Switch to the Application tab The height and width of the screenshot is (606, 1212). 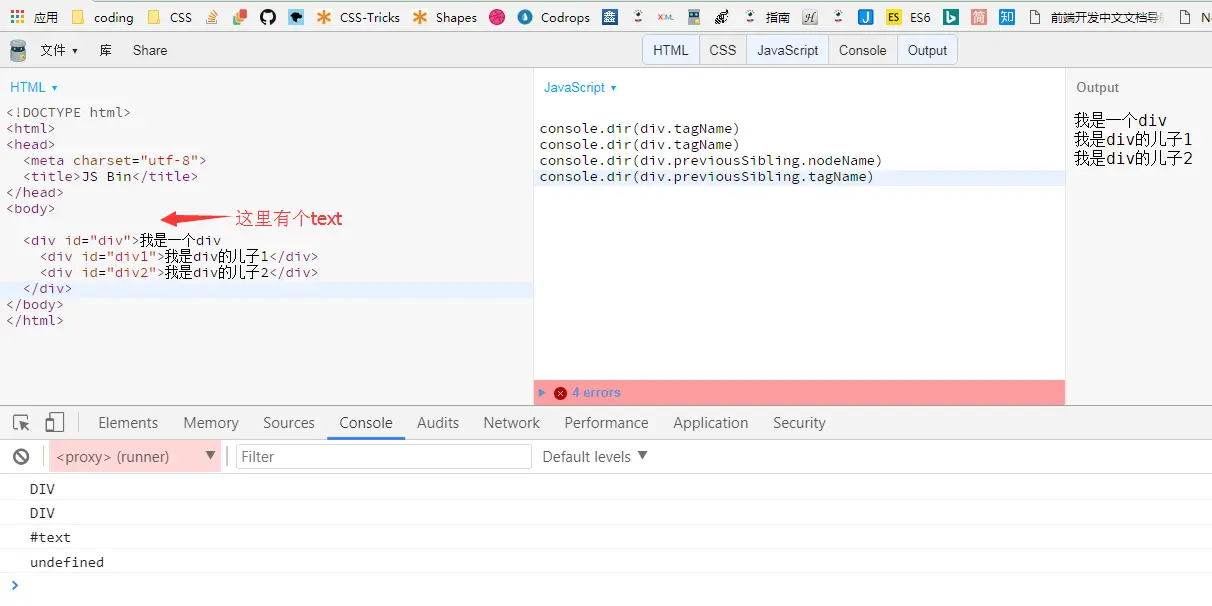(x=711, y=423)
